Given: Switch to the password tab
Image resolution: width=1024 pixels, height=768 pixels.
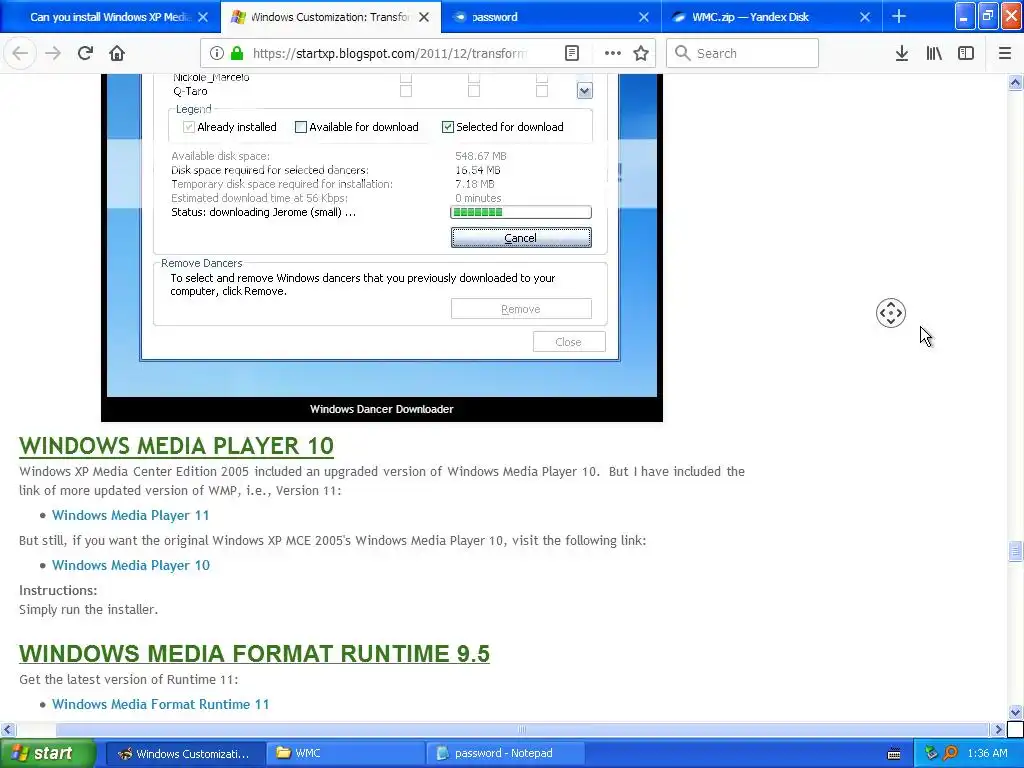Looking at the screenshot, I should pyautogui.click(x=551, y=17).
